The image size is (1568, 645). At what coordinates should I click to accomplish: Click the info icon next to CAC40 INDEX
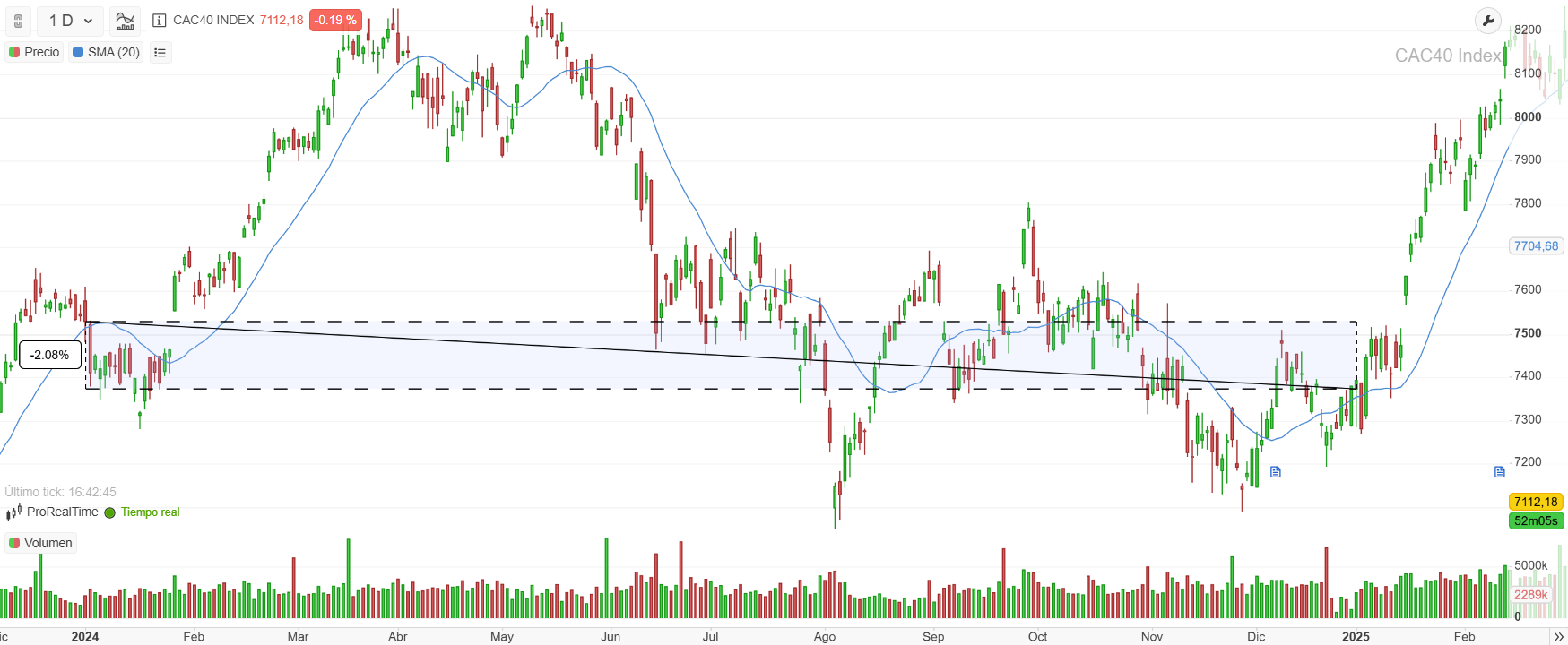pos(158,20)
